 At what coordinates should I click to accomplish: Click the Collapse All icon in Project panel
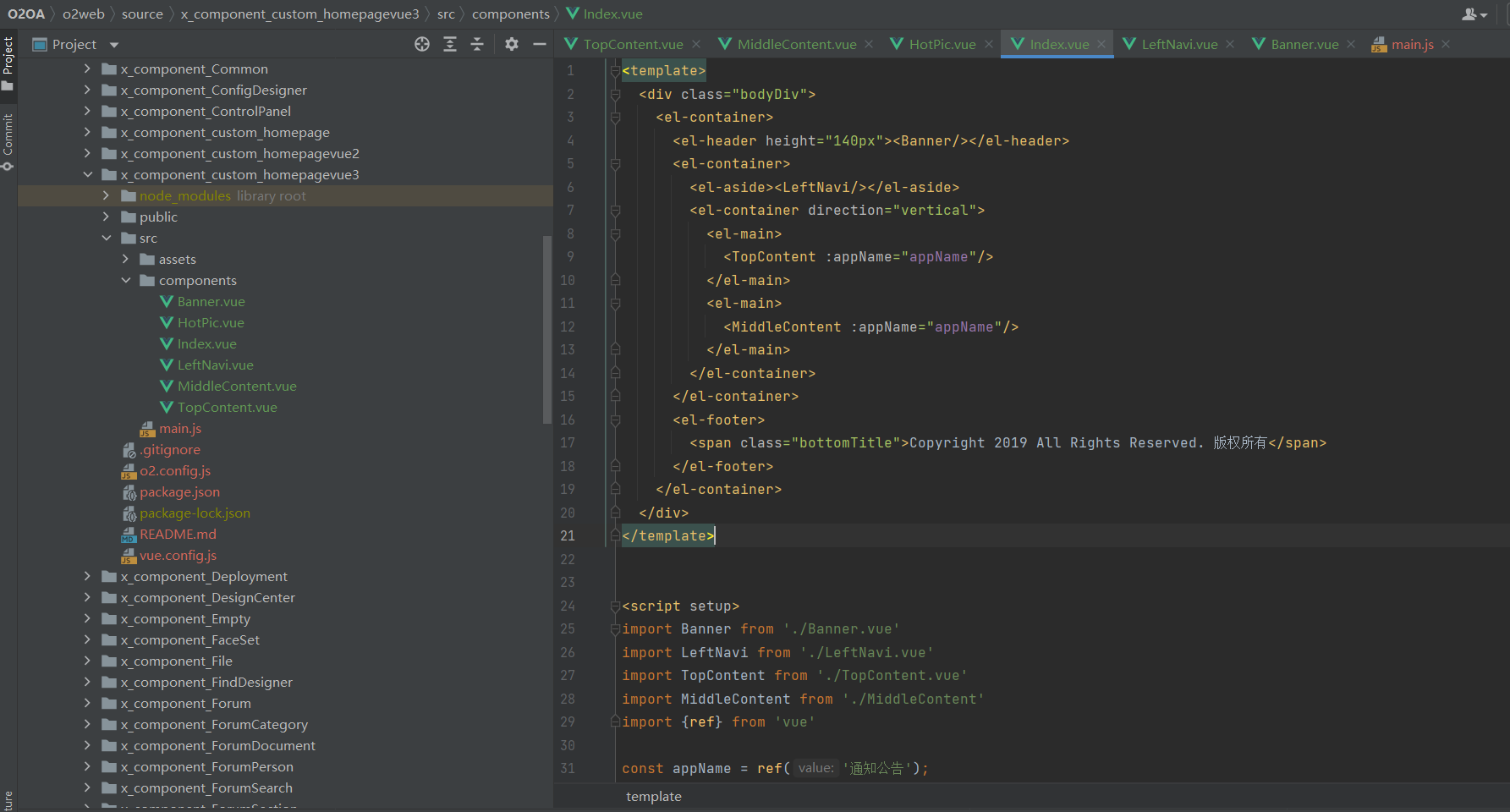click(x=477, y=44)
